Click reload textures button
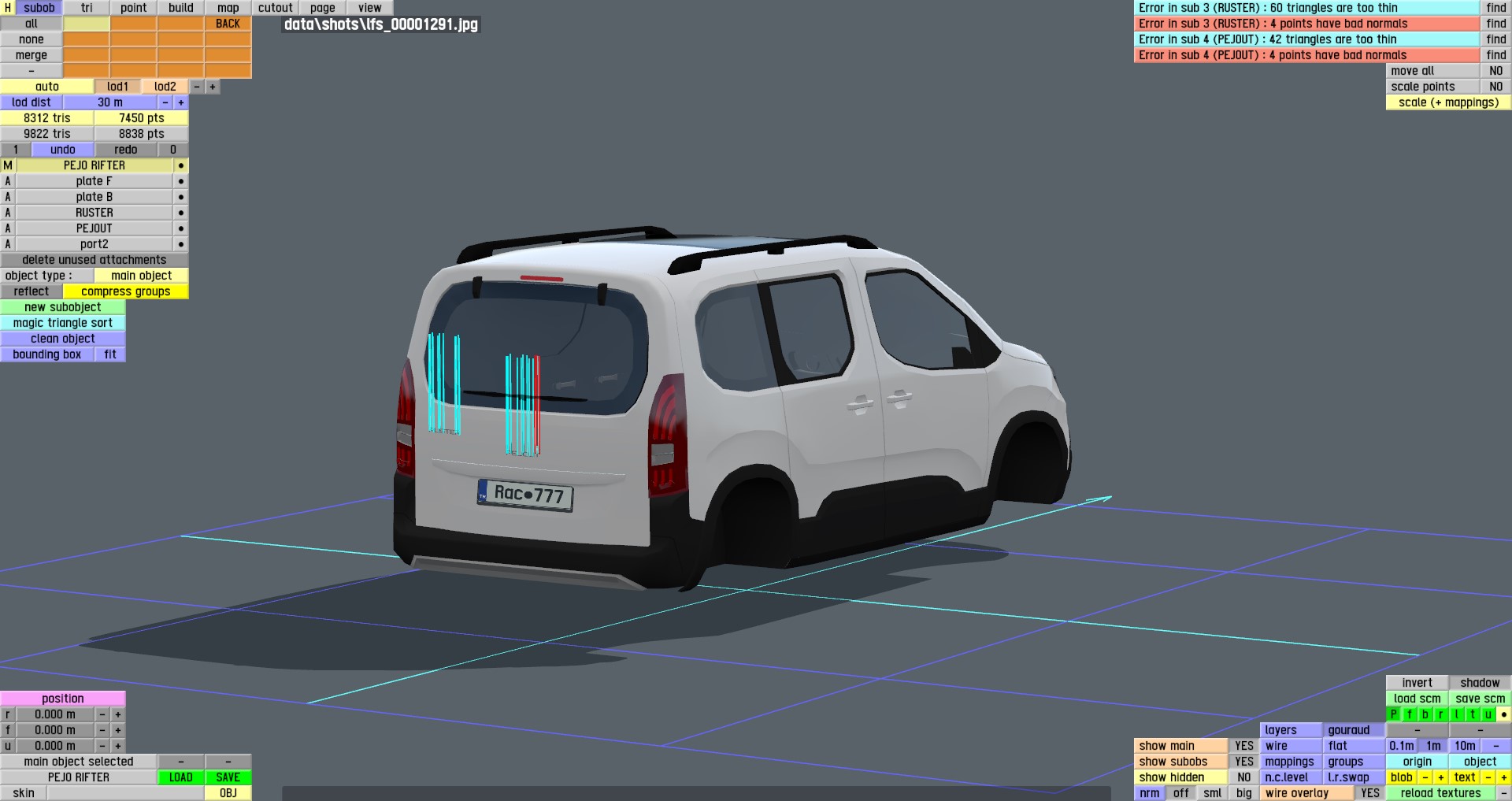The height and width of the screenshot is (801, 1512). click(1440, 793)
